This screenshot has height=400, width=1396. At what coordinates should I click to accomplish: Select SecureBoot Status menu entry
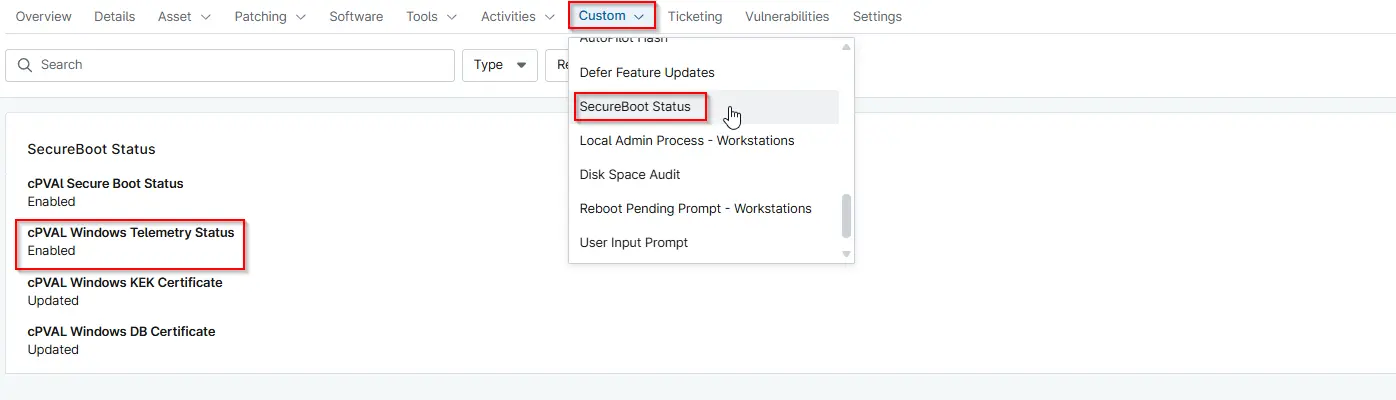[635, 107]
